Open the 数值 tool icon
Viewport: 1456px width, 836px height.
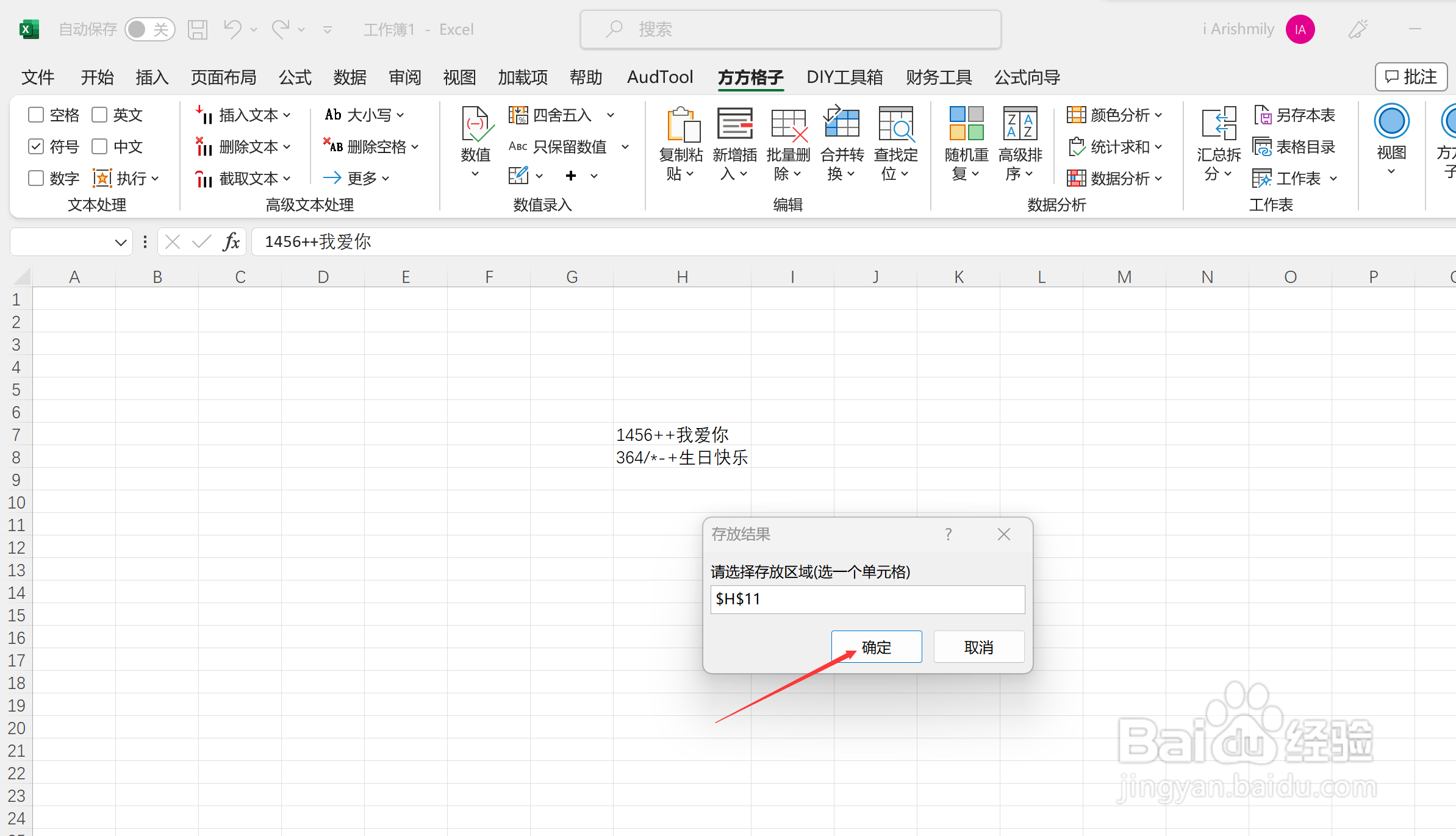[476, 124]
